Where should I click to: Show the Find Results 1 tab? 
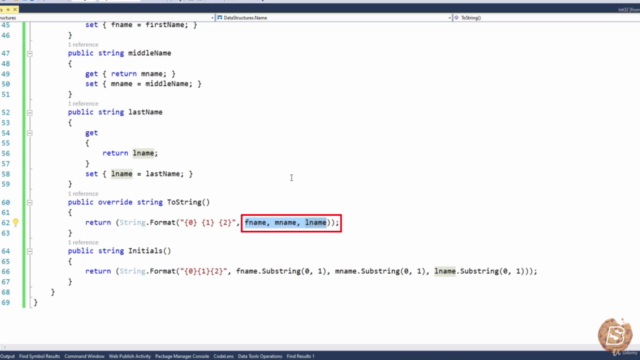pyautogui.click(x=300, y=356)
